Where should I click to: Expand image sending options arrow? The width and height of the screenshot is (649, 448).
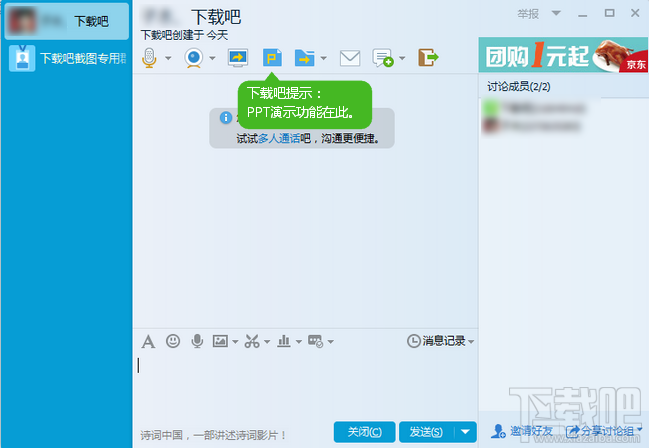click(x=235, y=342)
